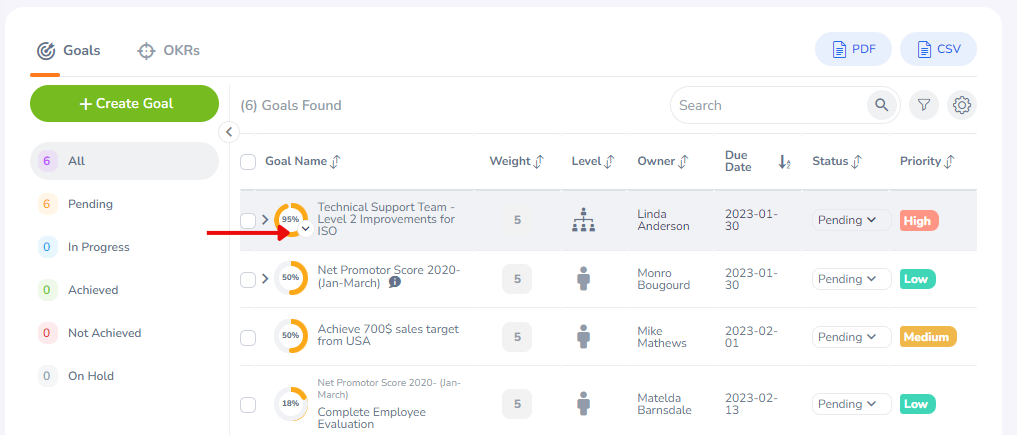Screen dimensions: 1017x435
Task: Check the Technical Support Team goal checkbox
Action: click(x=248, y=220)
